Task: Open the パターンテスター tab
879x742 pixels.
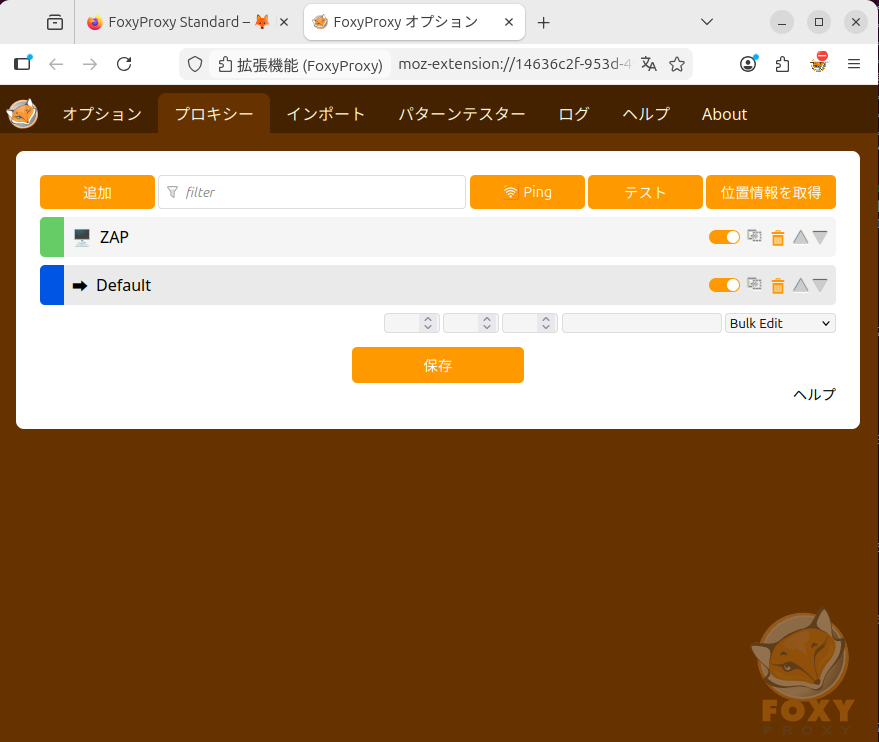Action: pos(462,114)
